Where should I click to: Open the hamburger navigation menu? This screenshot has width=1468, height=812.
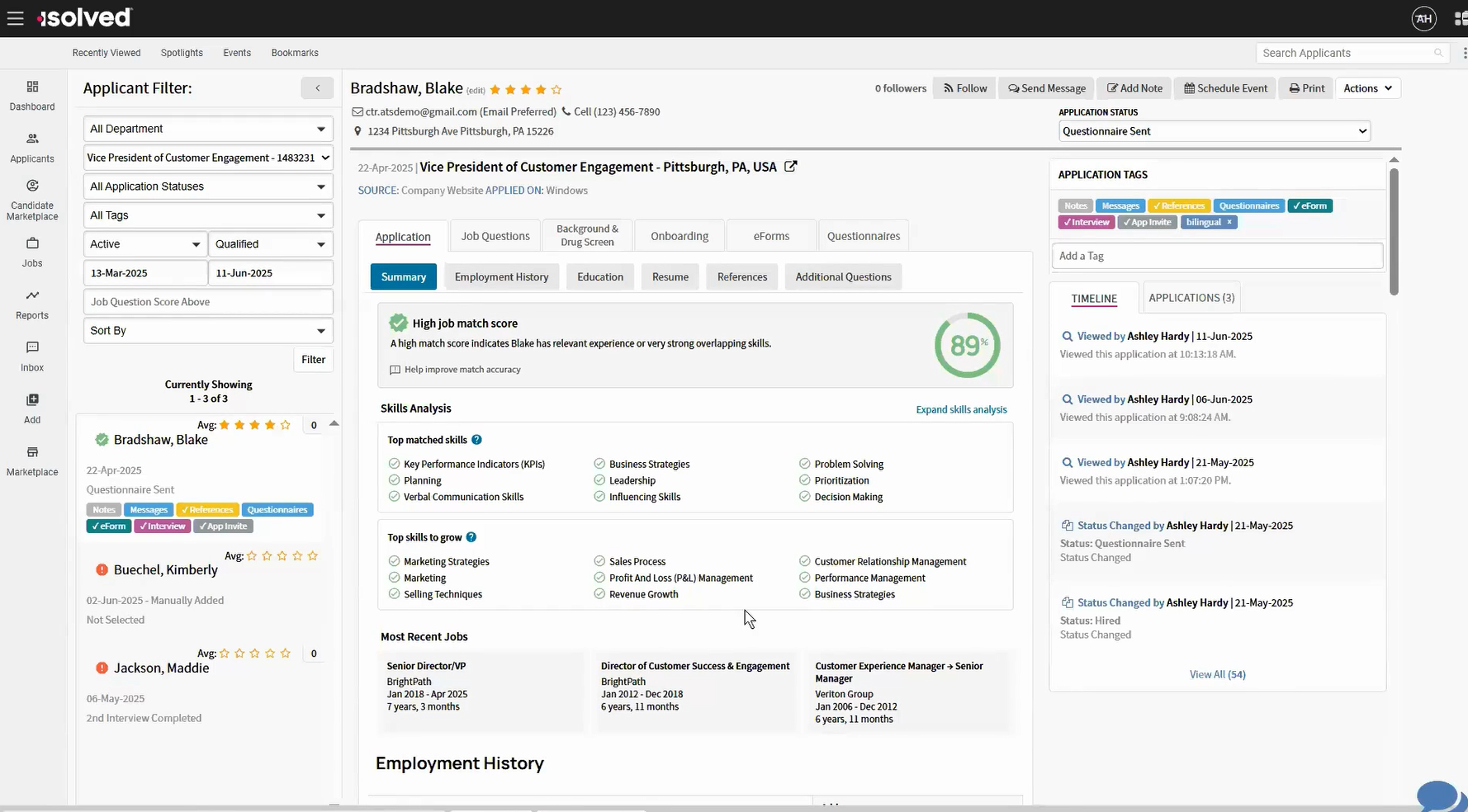click(x=15, y=17)
